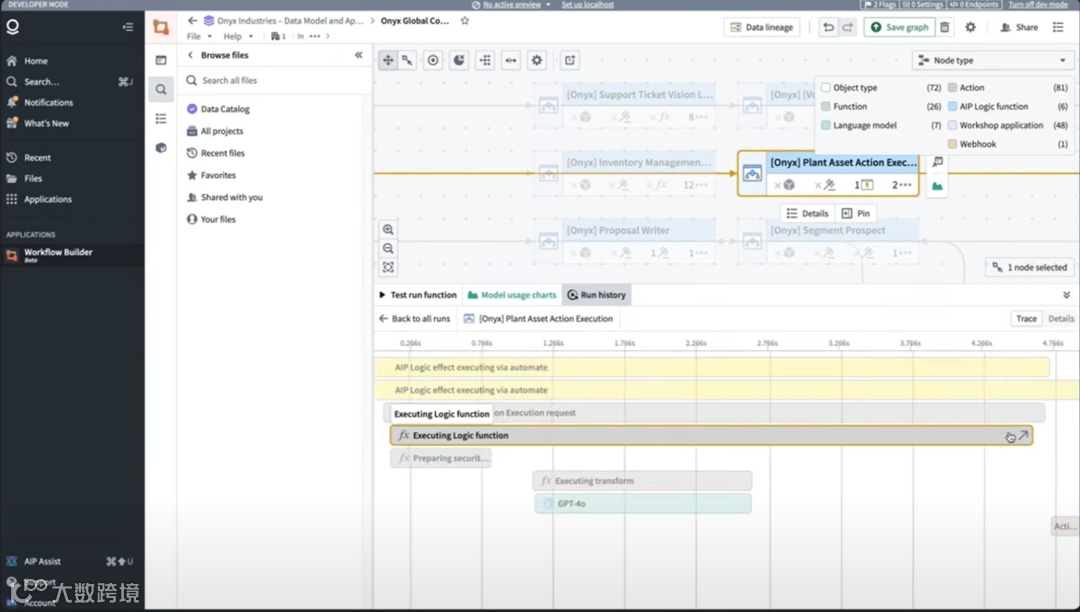This screenshot has width=1080, height=612.
Task: Toggle the Workshop application filter
Action: 953,125
